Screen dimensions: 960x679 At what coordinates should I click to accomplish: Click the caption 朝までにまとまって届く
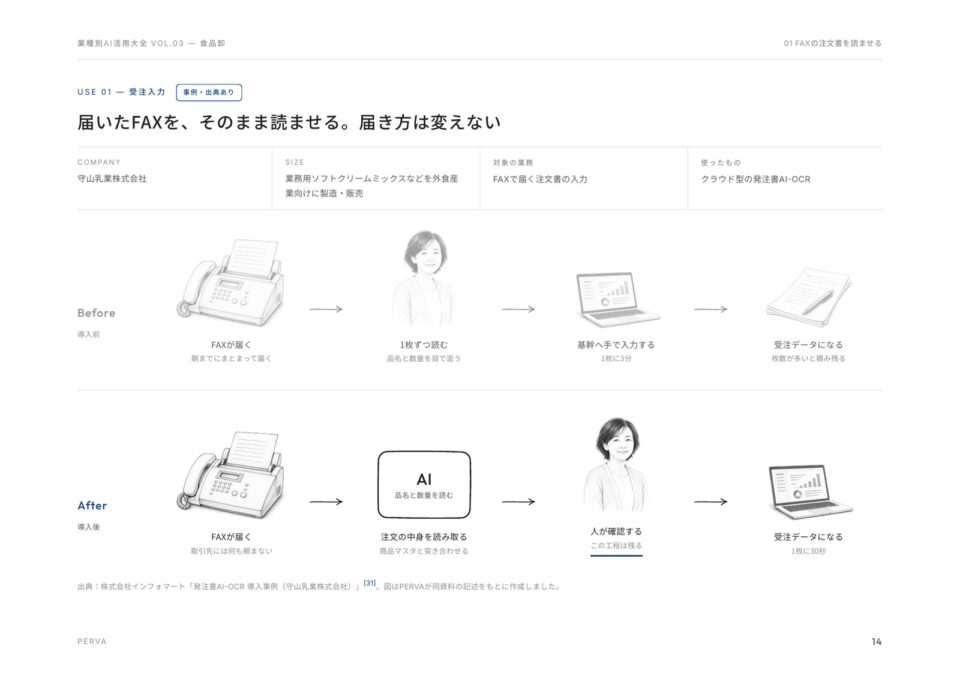(x=231, y=359)
